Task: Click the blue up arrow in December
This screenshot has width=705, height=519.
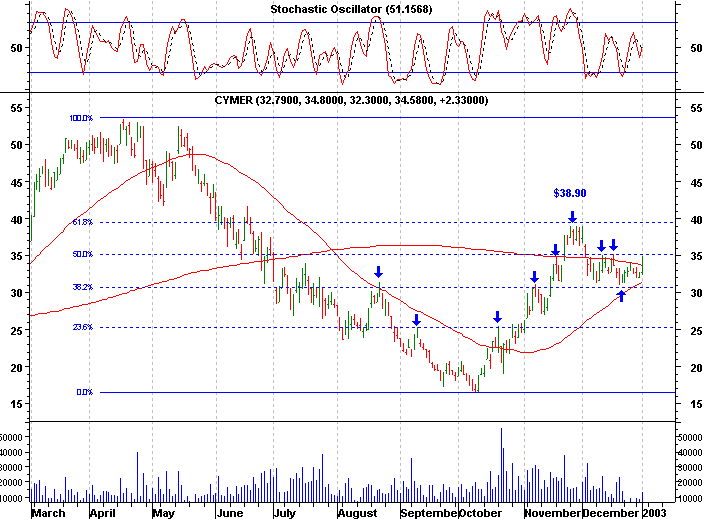Action: click(621, 295)
